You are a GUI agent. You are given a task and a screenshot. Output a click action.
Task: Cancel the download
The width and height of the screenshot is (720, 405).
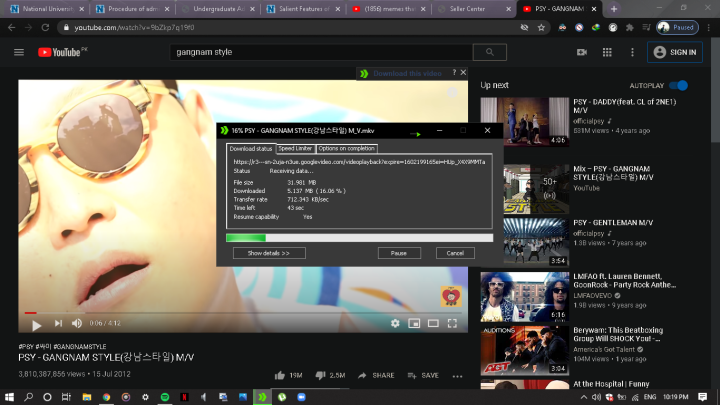tap(455, 253)
